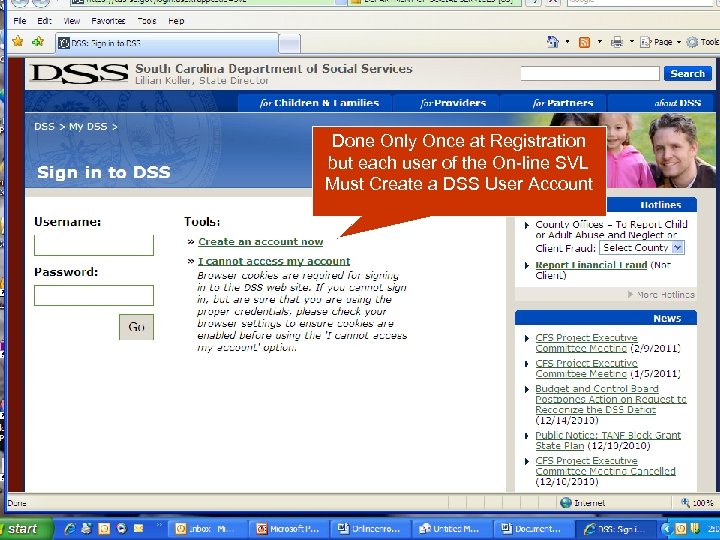Image resolution: width=720 pixels, height=540 pixels.
Task: Click the blue Search button
Action: point(687,73)
